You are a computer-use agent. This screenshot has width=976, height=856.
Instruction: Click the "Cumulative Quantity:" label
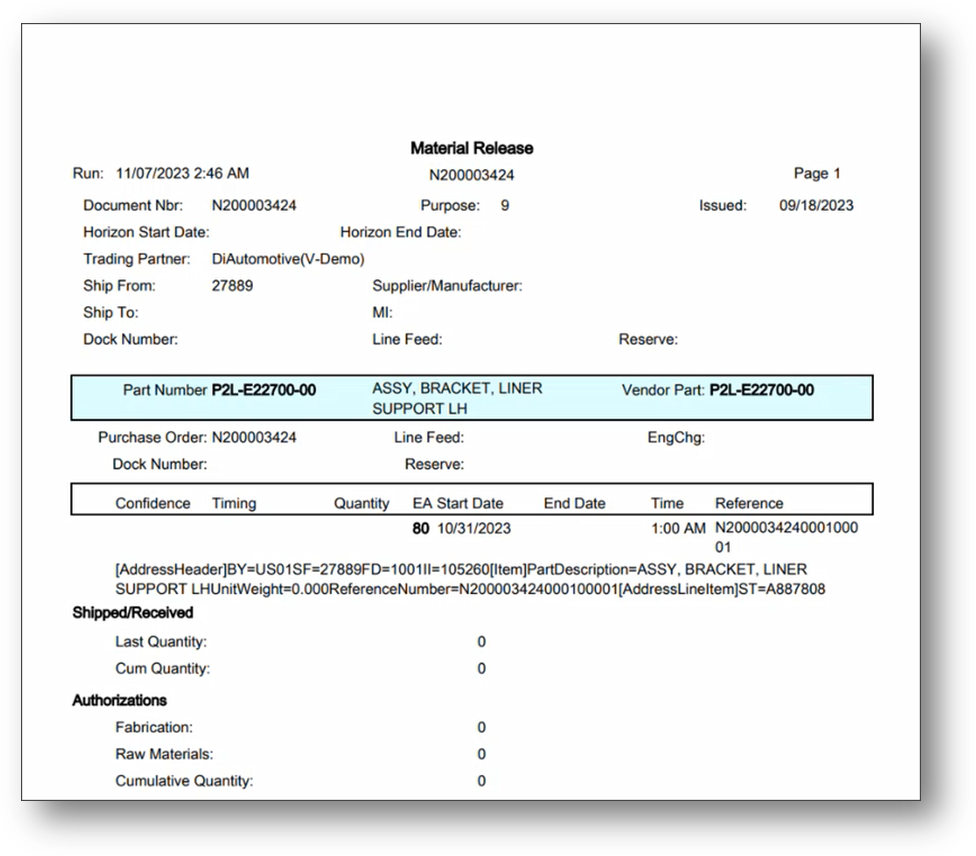[x=184, y=781]
